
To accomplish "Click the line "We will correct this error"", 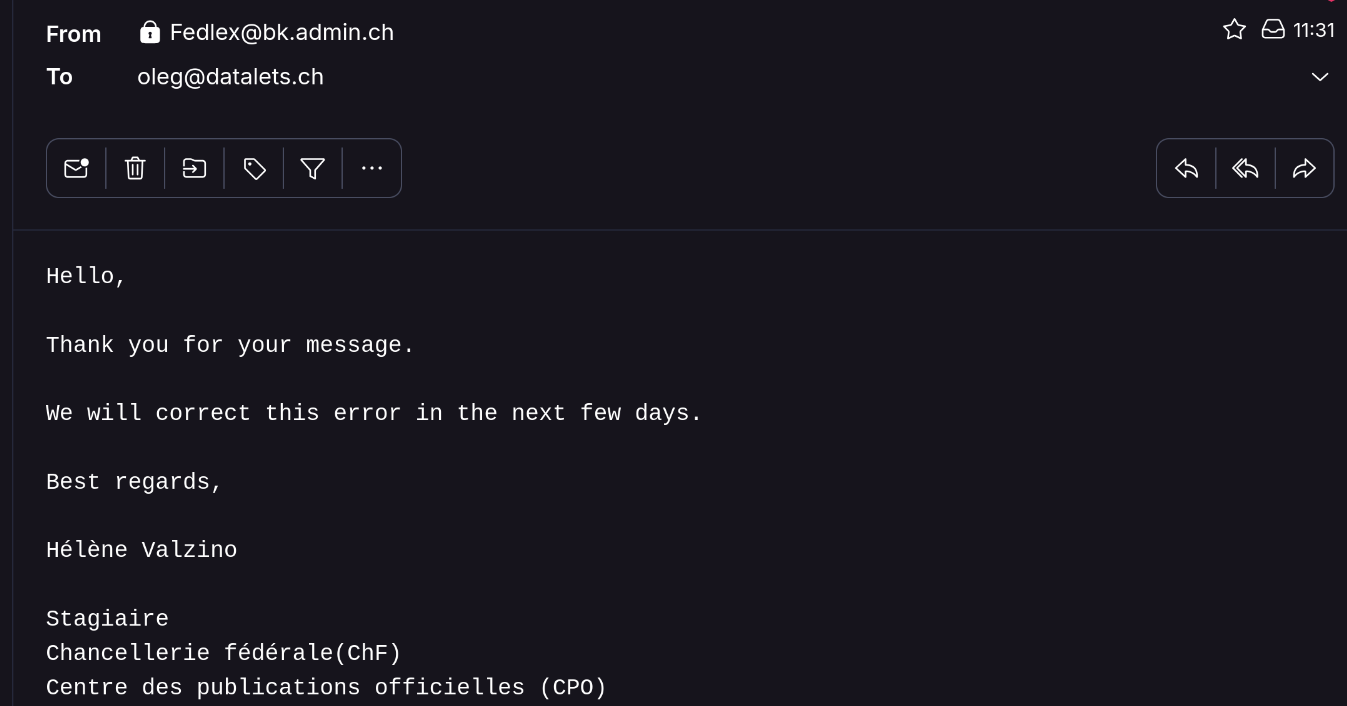I will [374, 413].
